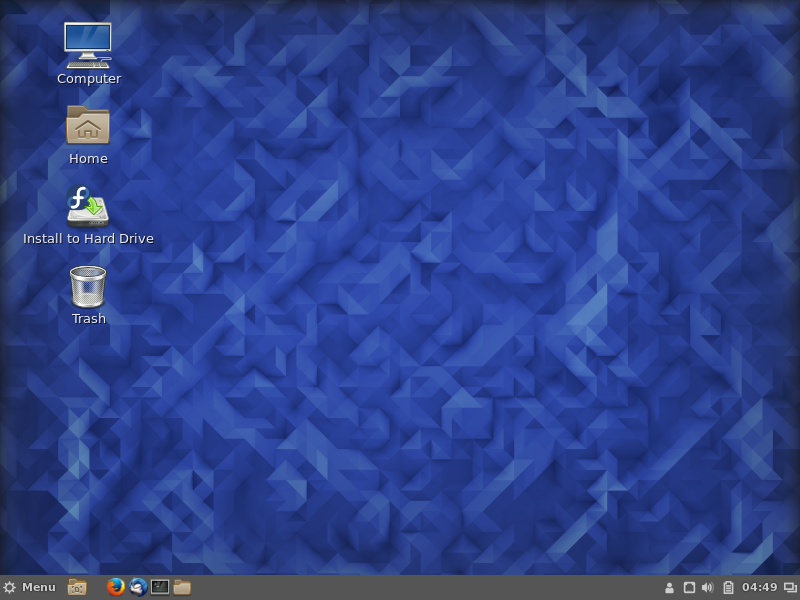Select the Home folder desktop icon
Screen dimensions: 800x600
click(88, 125)
